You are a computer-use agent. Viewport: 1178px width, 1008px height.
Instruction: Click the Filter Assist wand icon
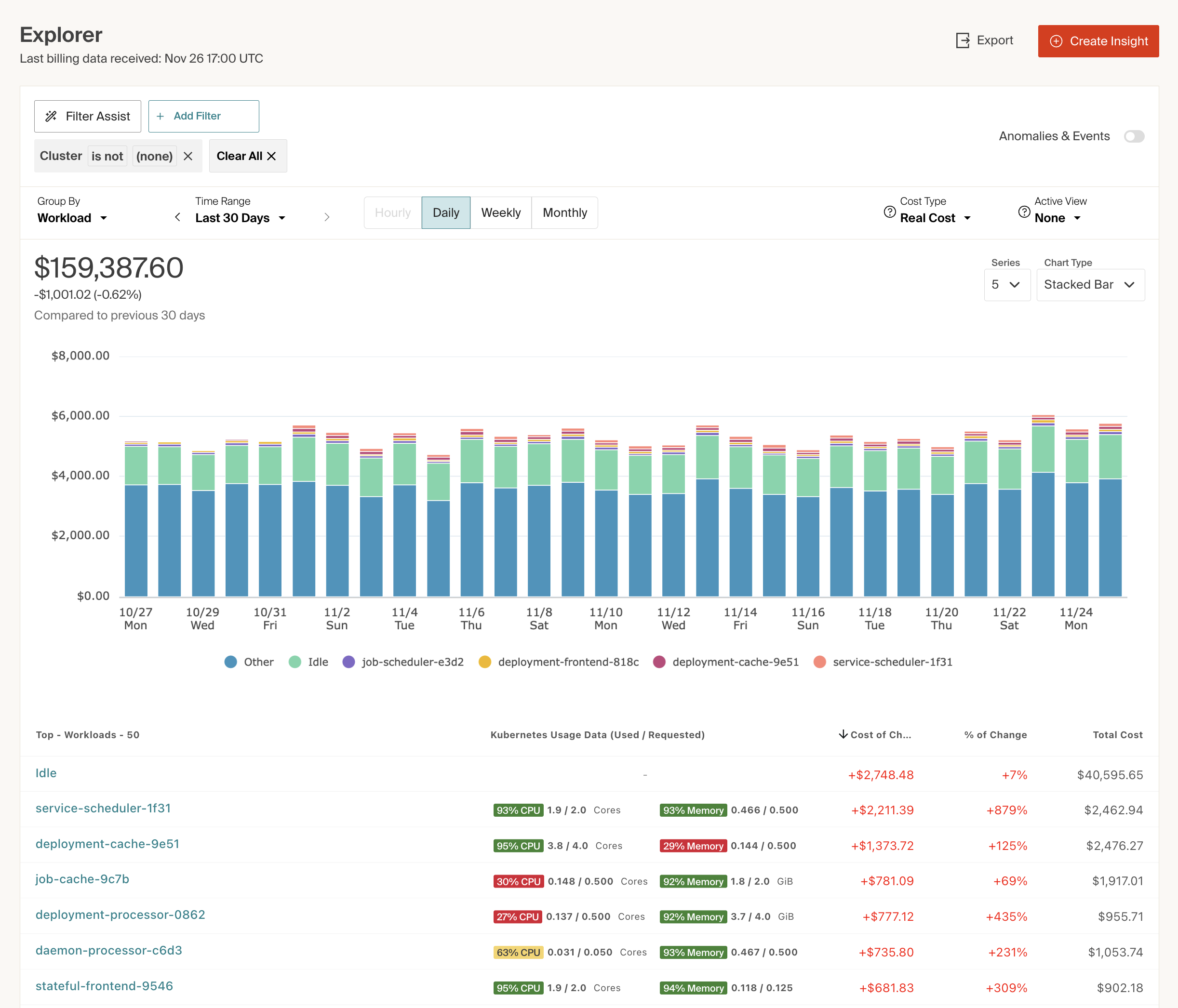[52, 116]
